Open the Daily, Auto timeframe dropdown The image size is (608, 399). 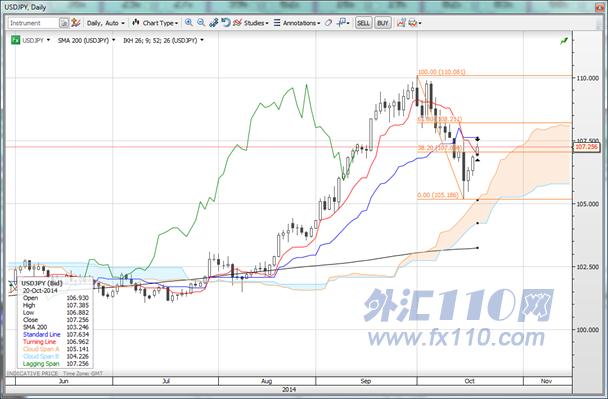click(x=105, y=23)
